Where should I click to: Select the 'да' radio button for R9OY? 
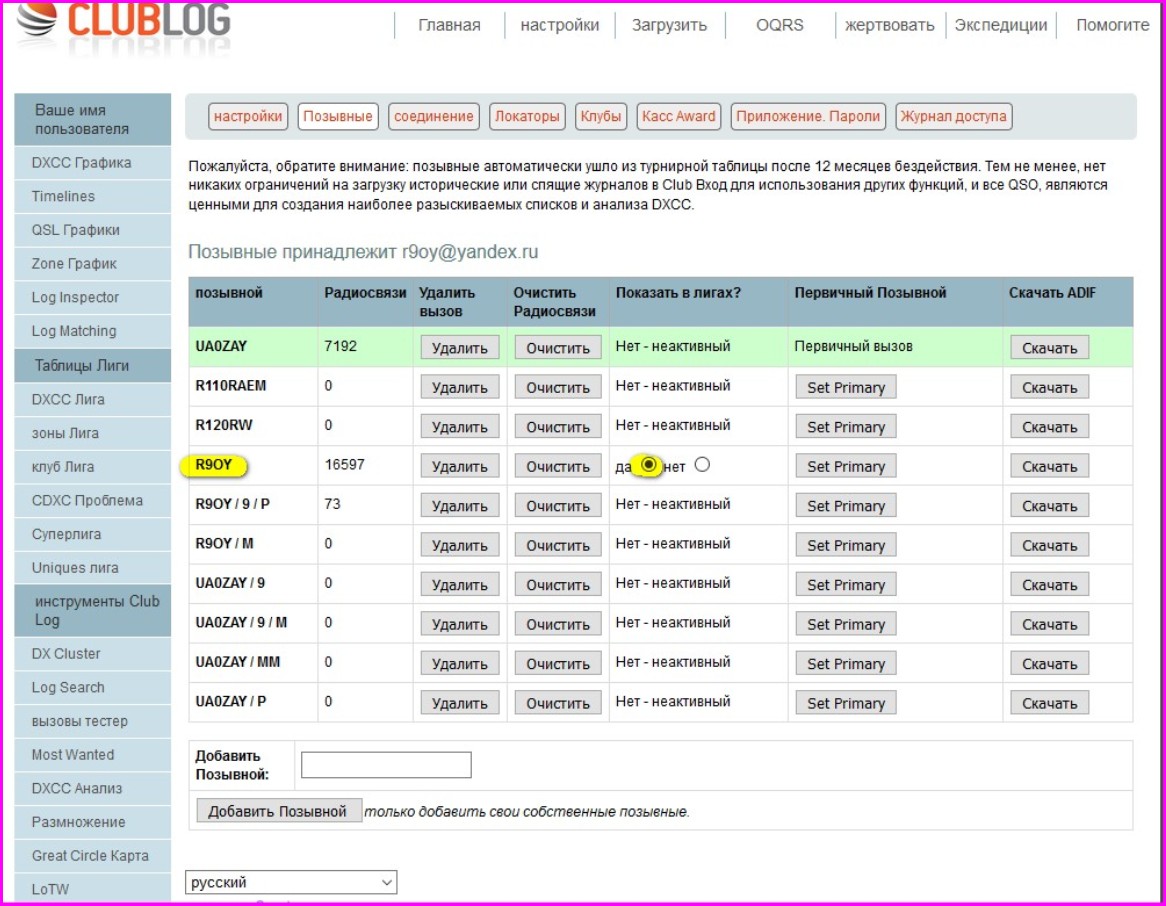click(649, 465)
